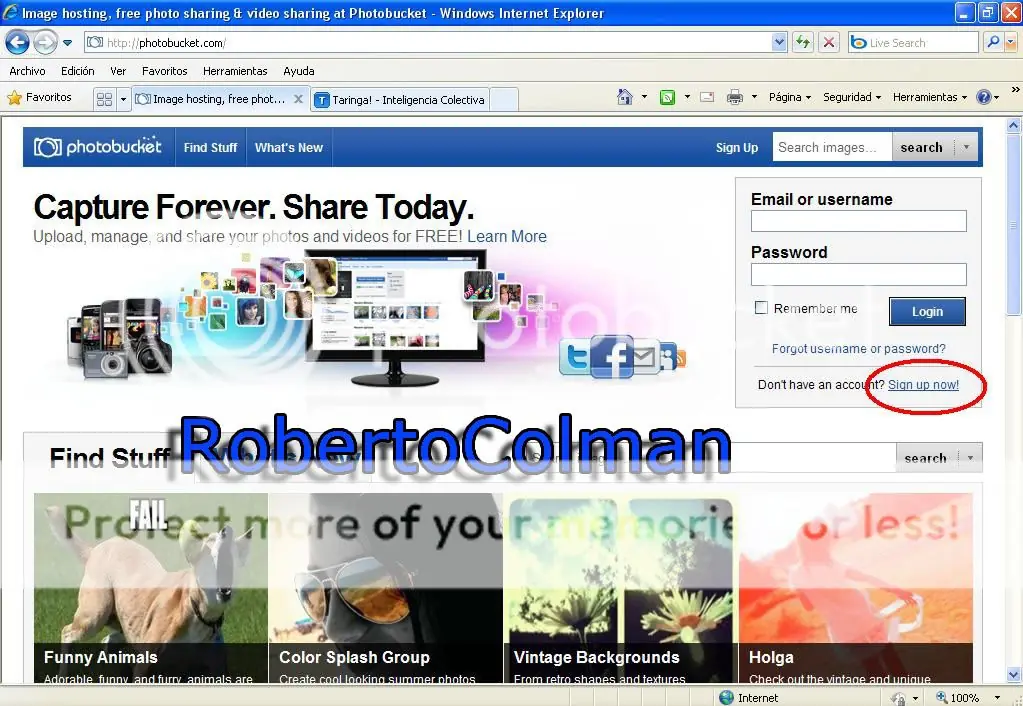Open the Herramientas command bar dropdown
The image size is (1023, 706).
[x=930, y=97]
